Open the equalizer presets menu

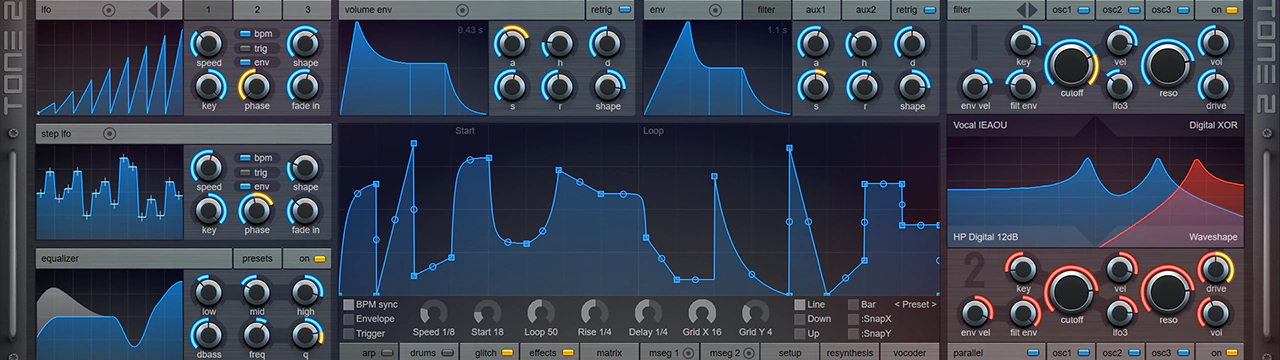[257, 258]
